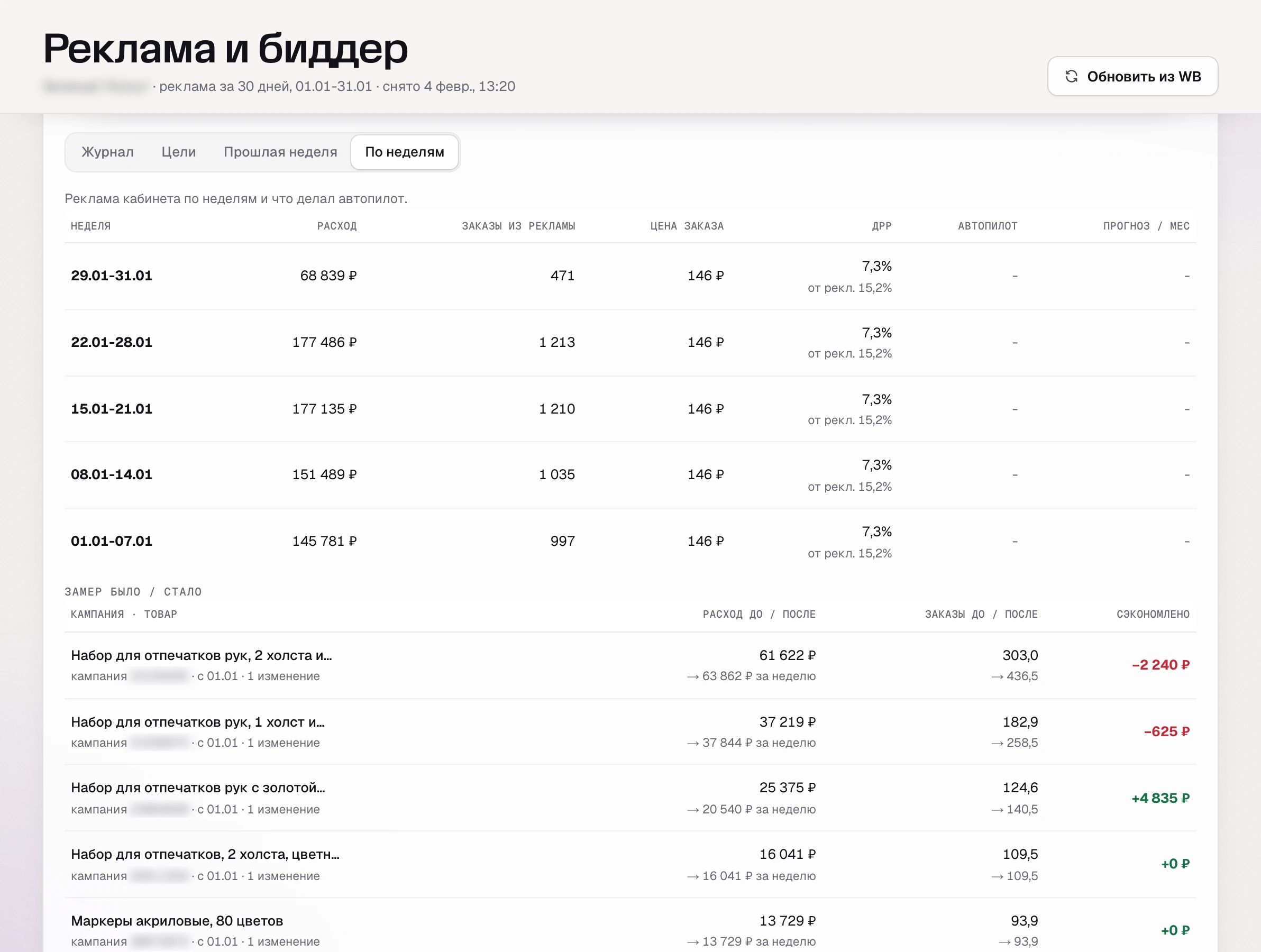Click the spend value 177 135 ₽
The height and width of the screenshot is (952, 1261).
coord(324,409)
